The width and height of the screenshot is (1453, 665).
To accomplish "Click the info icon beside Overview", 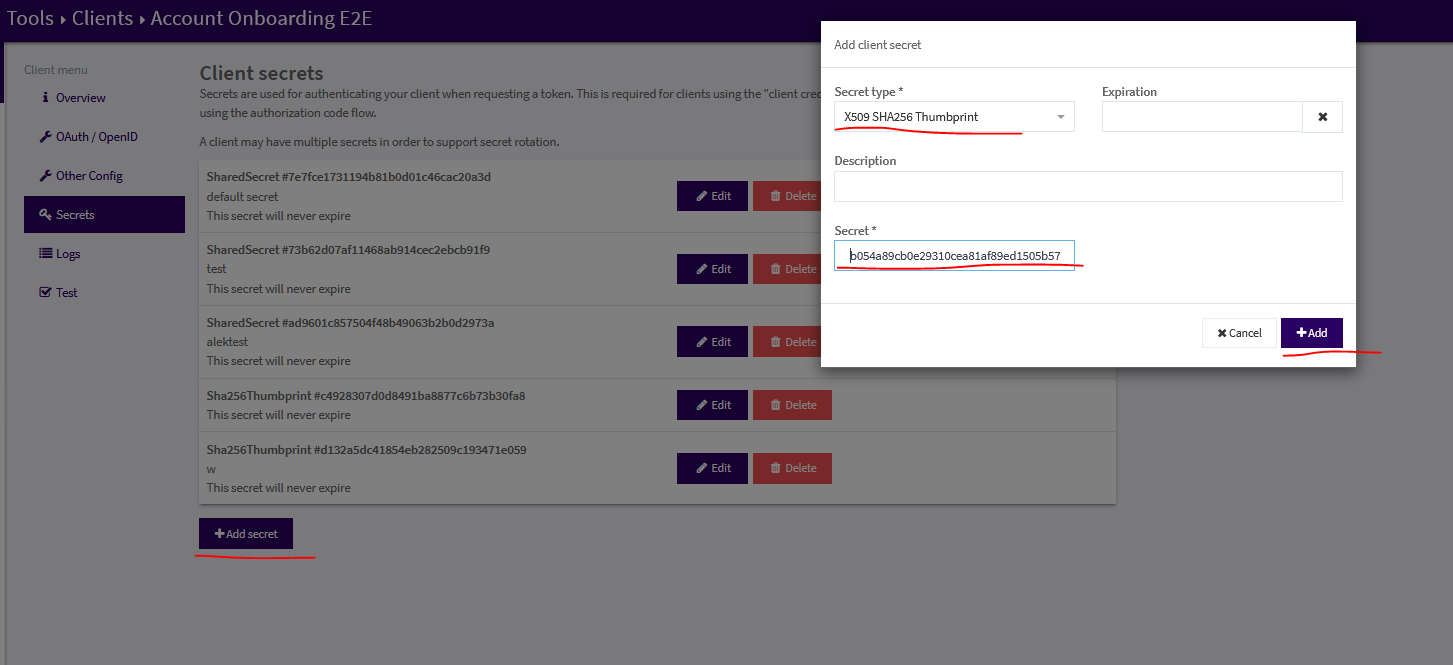I will point(45,98).
